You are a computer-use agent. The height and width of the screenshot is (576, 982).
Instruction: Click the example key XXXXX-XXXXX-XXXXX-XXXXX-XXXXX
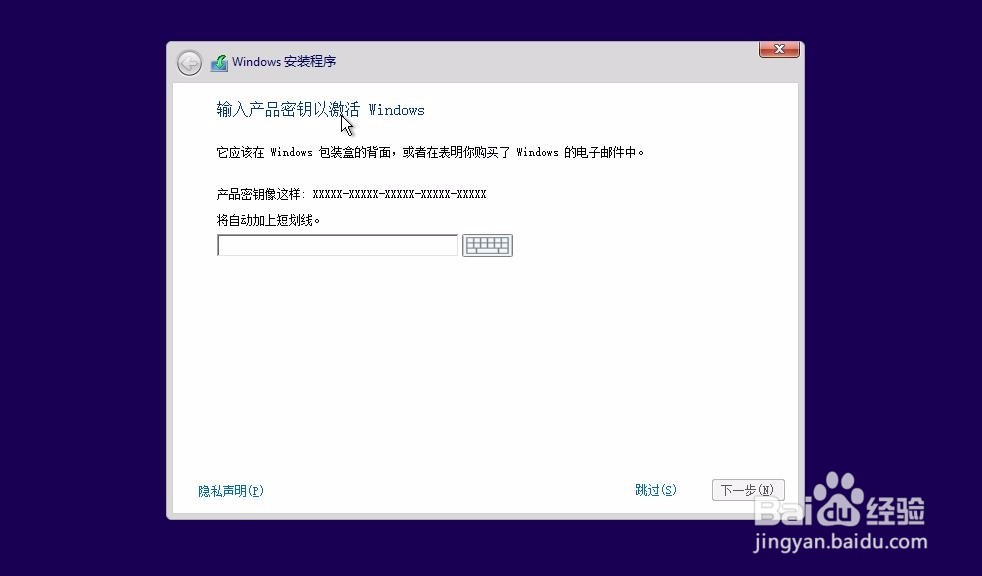click(400, 194)
